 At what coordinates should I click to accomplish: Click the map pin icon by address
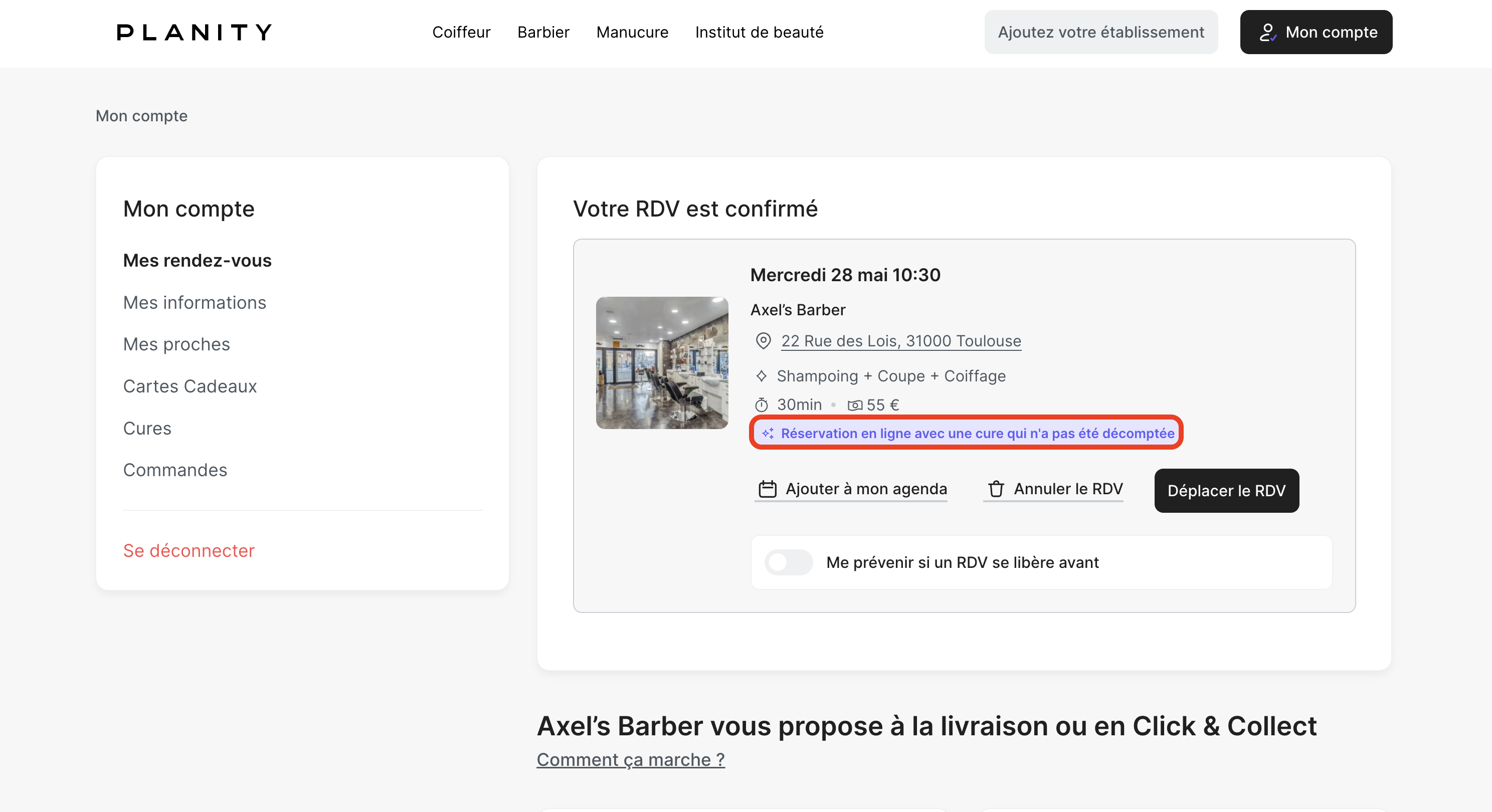click(x=763, y=340)
